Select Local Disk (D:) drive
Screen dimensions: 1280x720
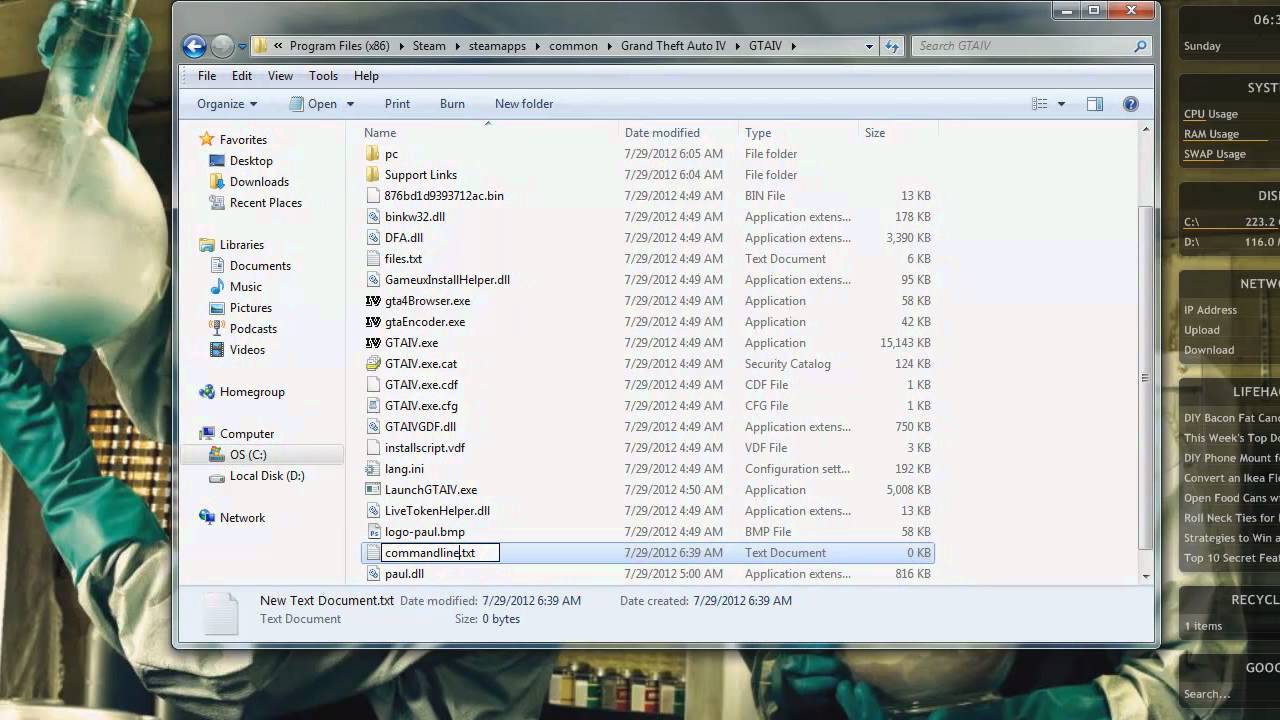tap(267, 476)
